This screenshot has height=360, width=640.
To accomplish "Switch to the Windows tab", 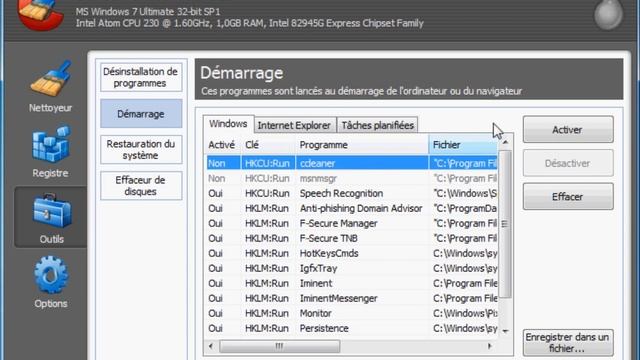I will (x=228, y=124).
